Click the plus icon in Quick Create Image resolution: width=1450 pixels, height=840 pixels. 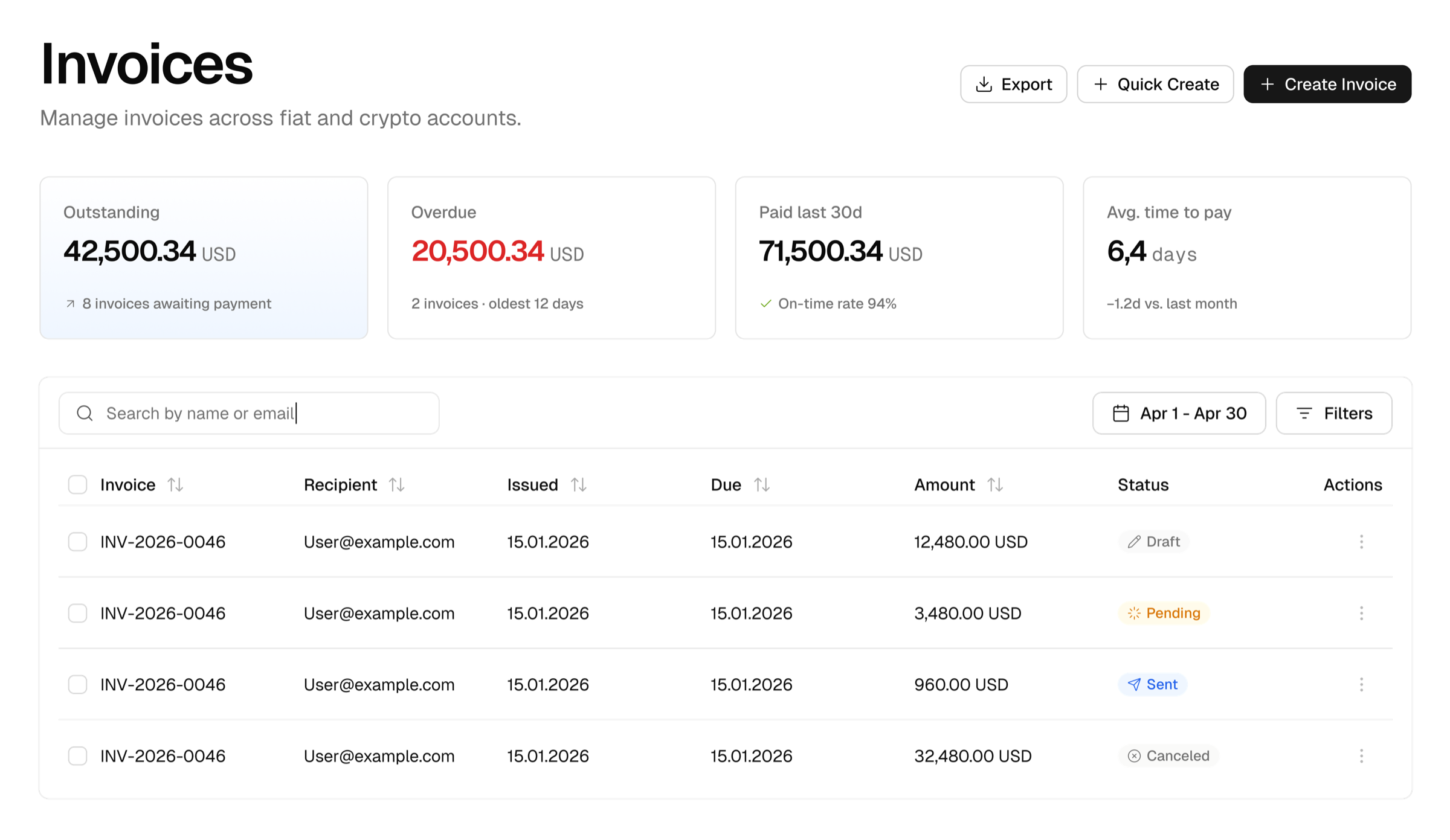tap(1100, 84)
